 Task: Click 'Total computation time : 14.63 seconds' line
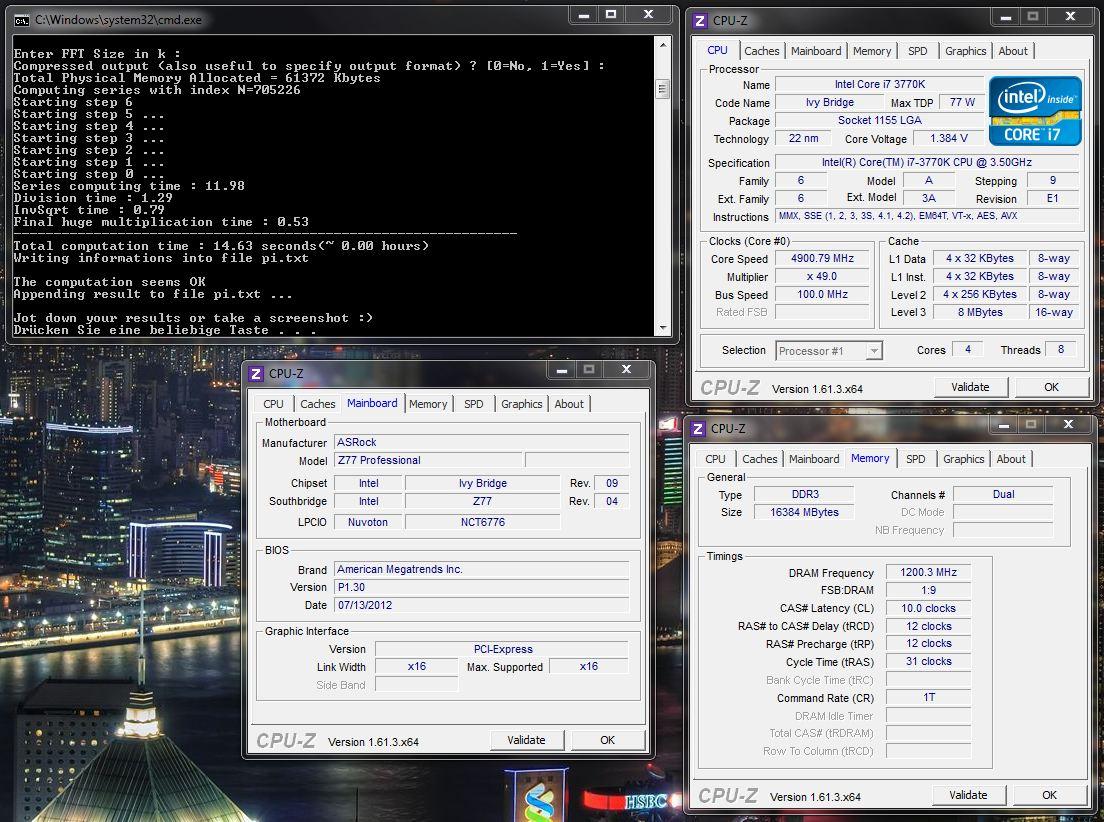click(221, 246)
